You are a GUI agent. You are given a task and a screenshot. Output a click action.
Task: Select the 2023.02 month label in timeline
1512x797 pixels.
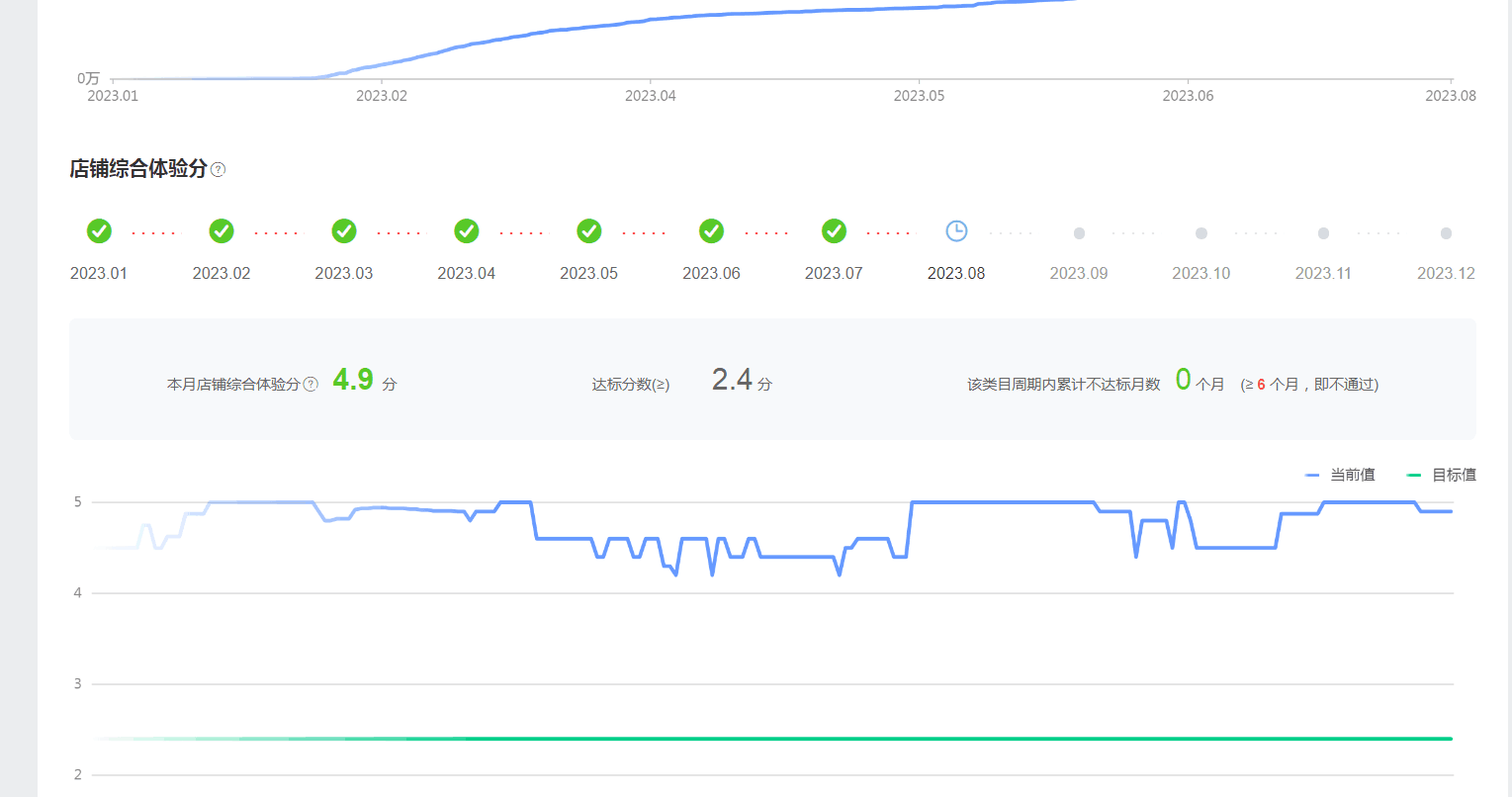222,273
